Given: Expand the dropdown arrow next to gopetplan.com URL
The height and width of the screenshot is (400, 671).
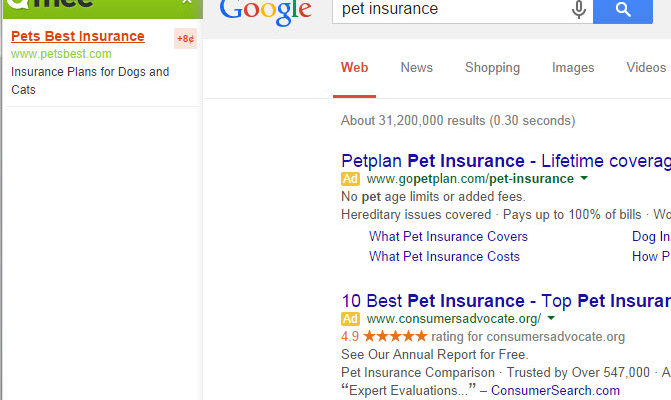Looking at the screenshot, I should (x=584, y=178).
